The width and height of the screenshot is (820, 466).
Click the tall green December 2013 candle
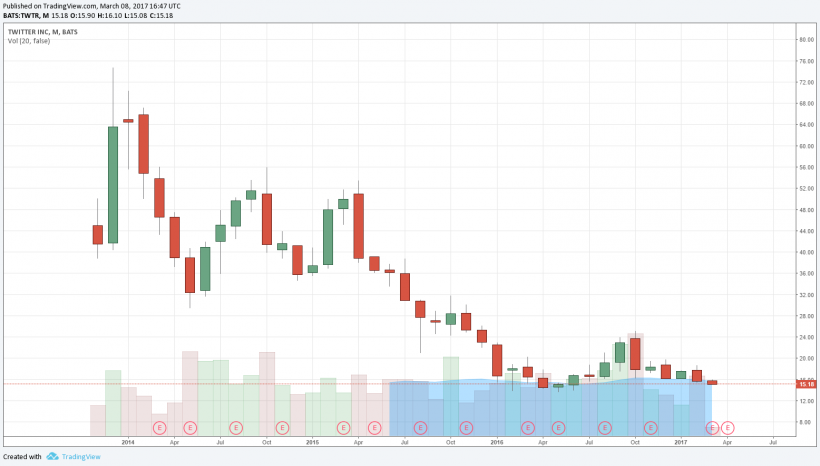coord(113,185)
